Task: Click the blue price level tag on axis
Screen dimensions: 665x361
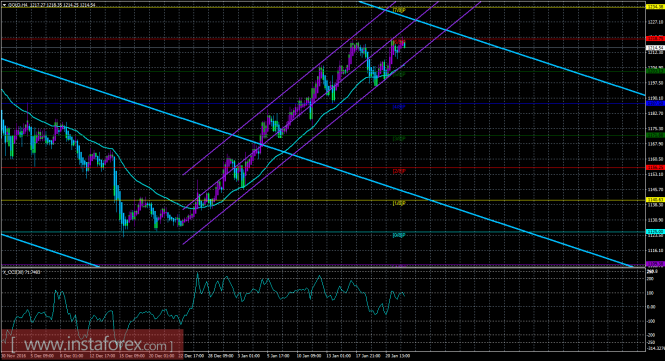Action: click(654, 103)
